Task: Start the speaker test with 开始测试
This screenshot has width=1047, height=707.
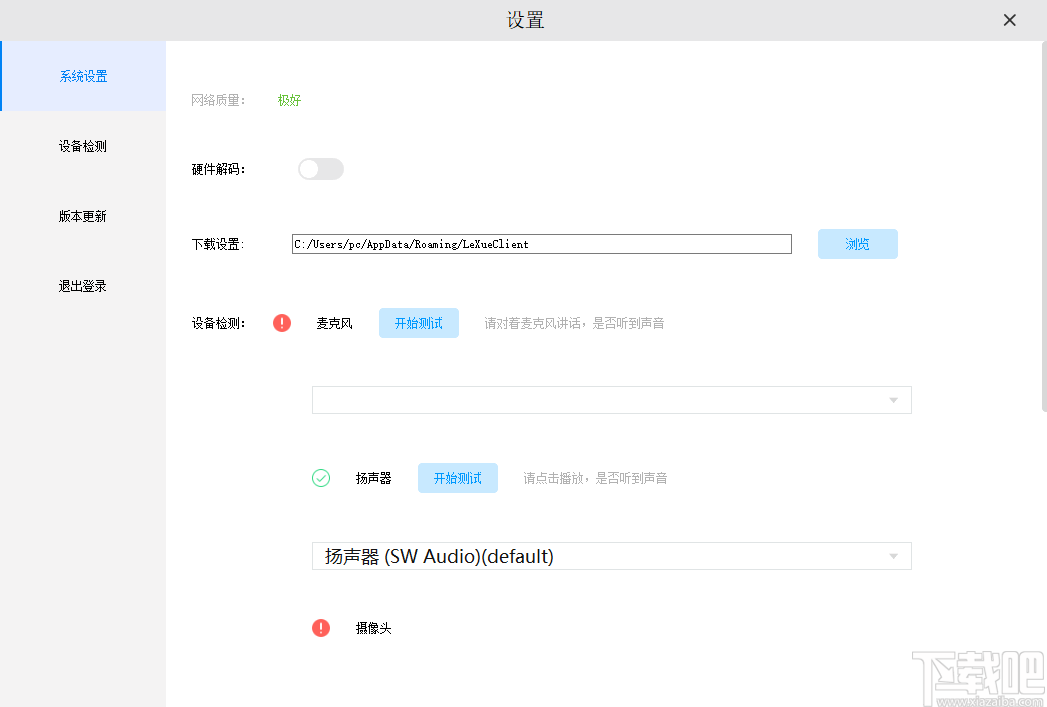Action: [x=457, y=478]
